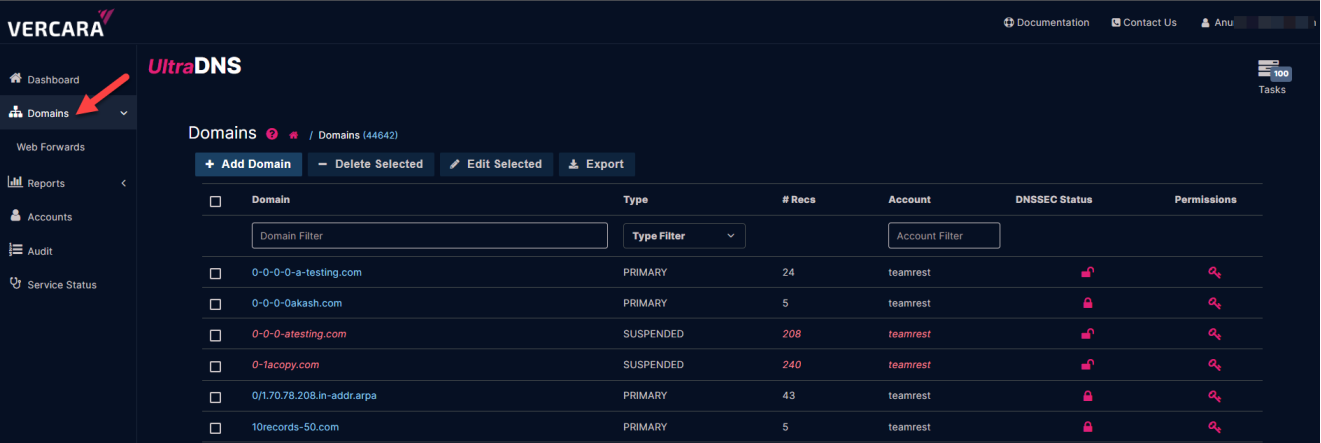Image resolution: width=1321 pixels, height=443 pixels.
Task: Click DNSSEC lock icon for 0-1acopy.com
Action: click(x=1087, y=365)
